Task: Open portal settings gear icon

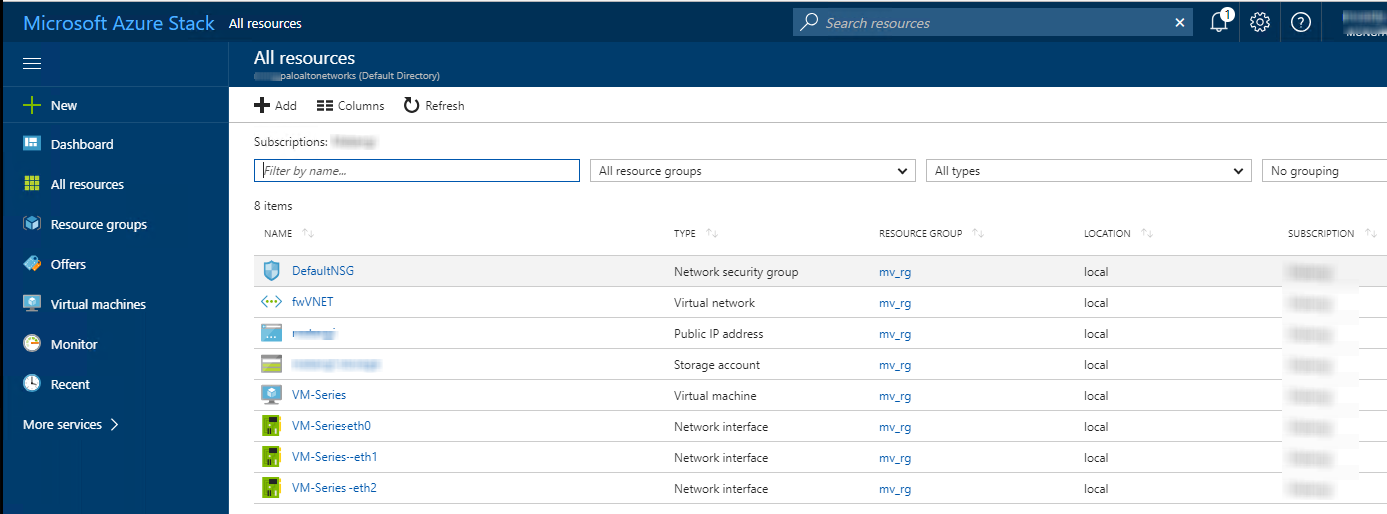Action: (x=1260, y=22)
